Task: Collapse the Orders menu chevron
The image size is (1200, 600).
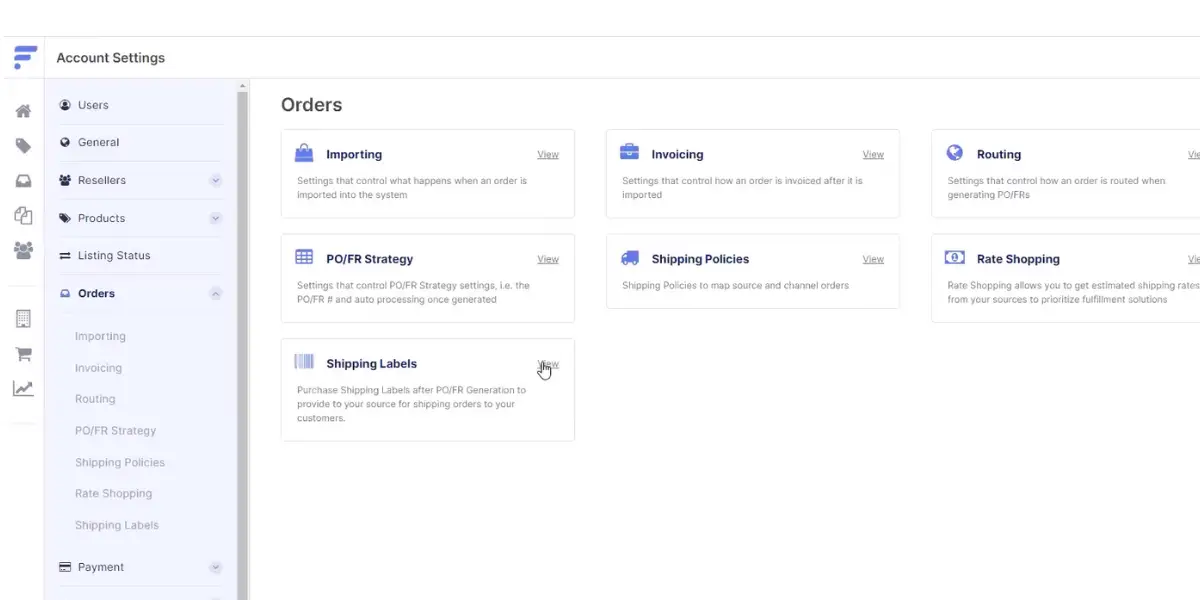Action: click(215, 294)
